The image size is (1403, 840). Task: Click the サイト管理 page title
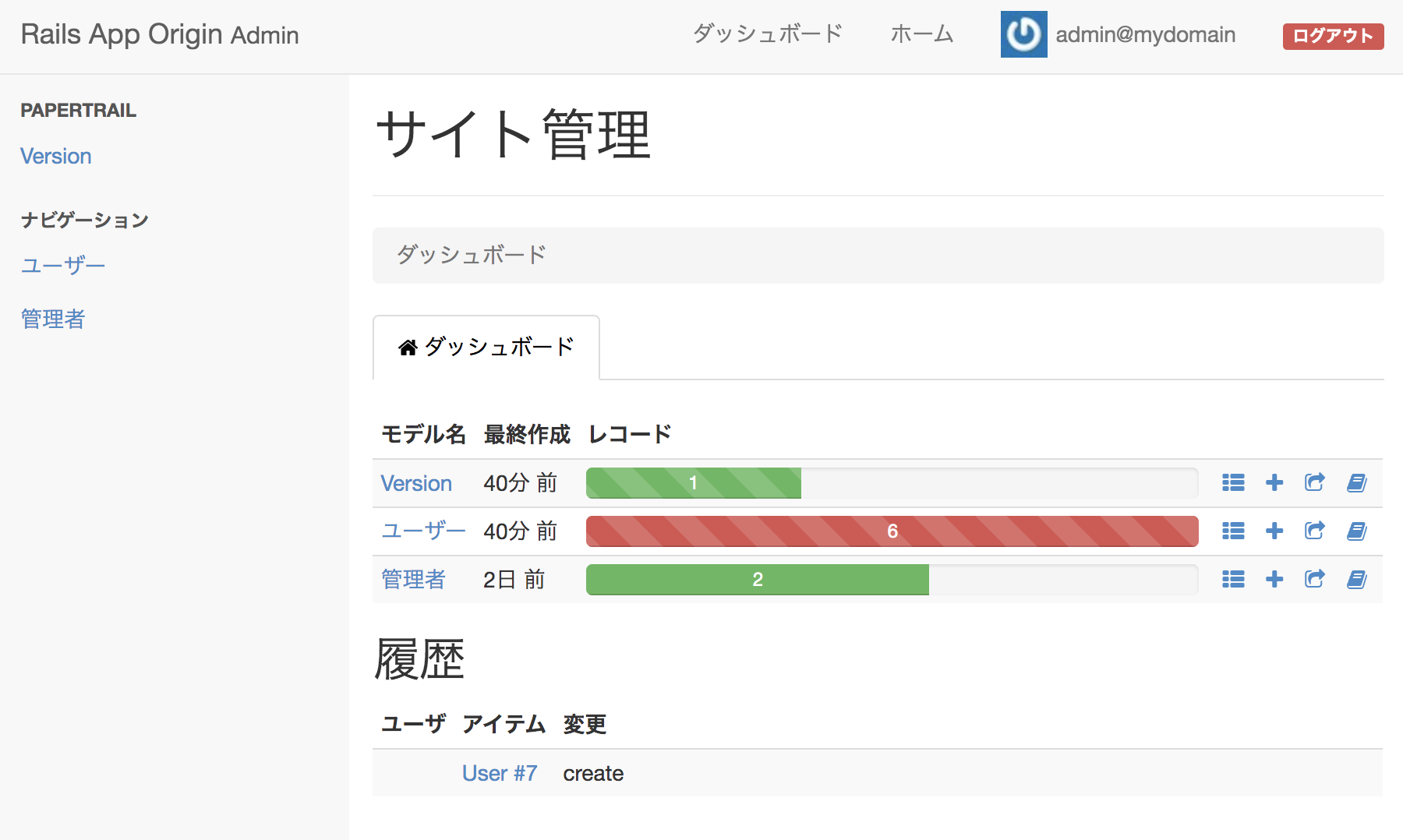[514, 135]
